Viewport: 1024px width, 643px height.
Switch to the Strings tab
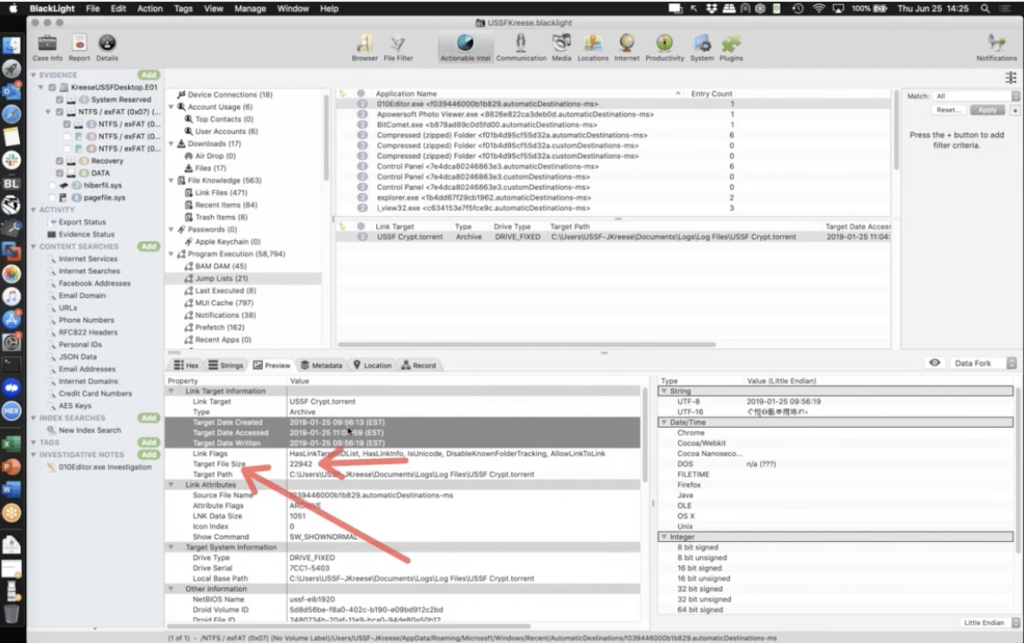tap(226, 365)
